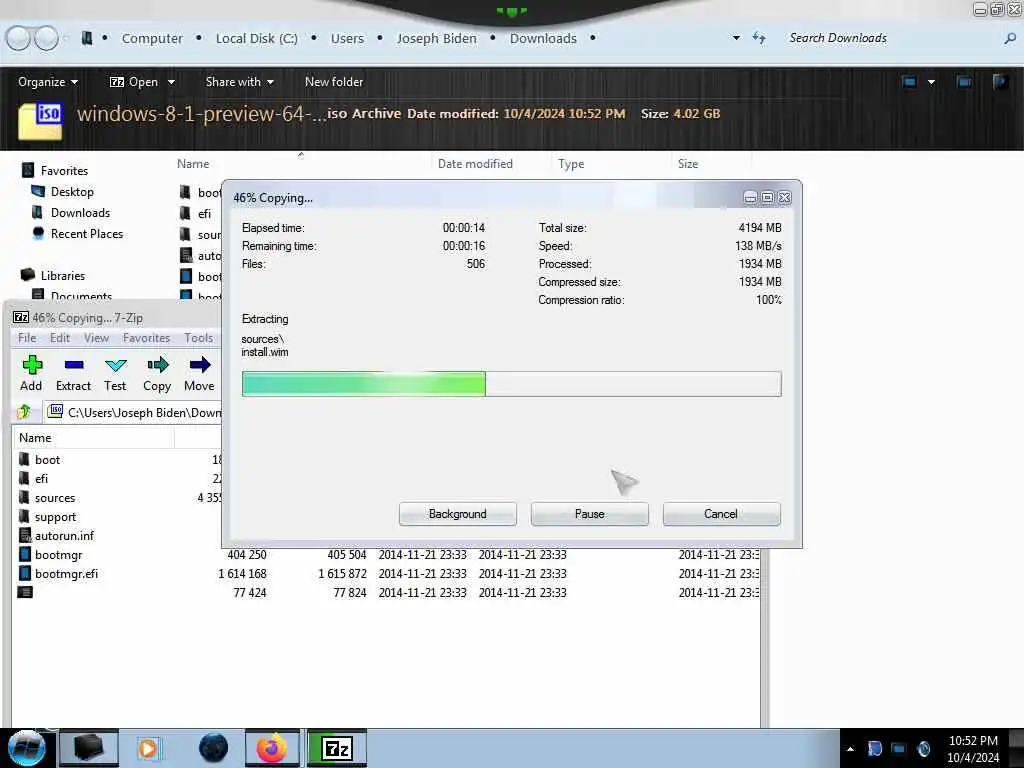
Task: Click the Explorer back navigation button
Action: point(18,38)
